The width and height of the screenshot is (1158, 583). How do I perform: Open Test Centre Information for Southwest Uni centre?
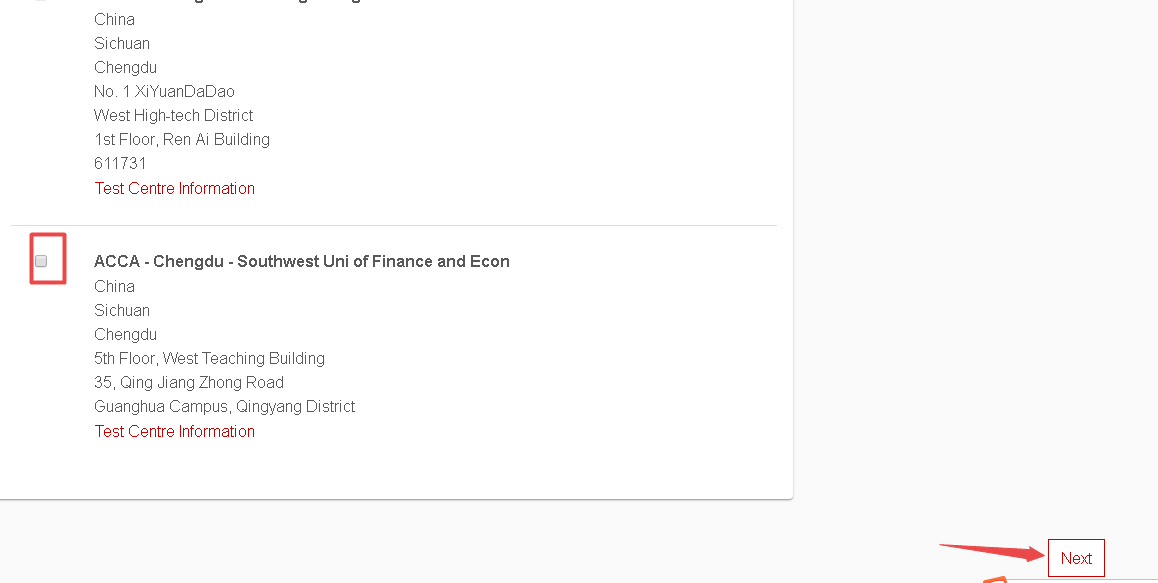(174, 431)
